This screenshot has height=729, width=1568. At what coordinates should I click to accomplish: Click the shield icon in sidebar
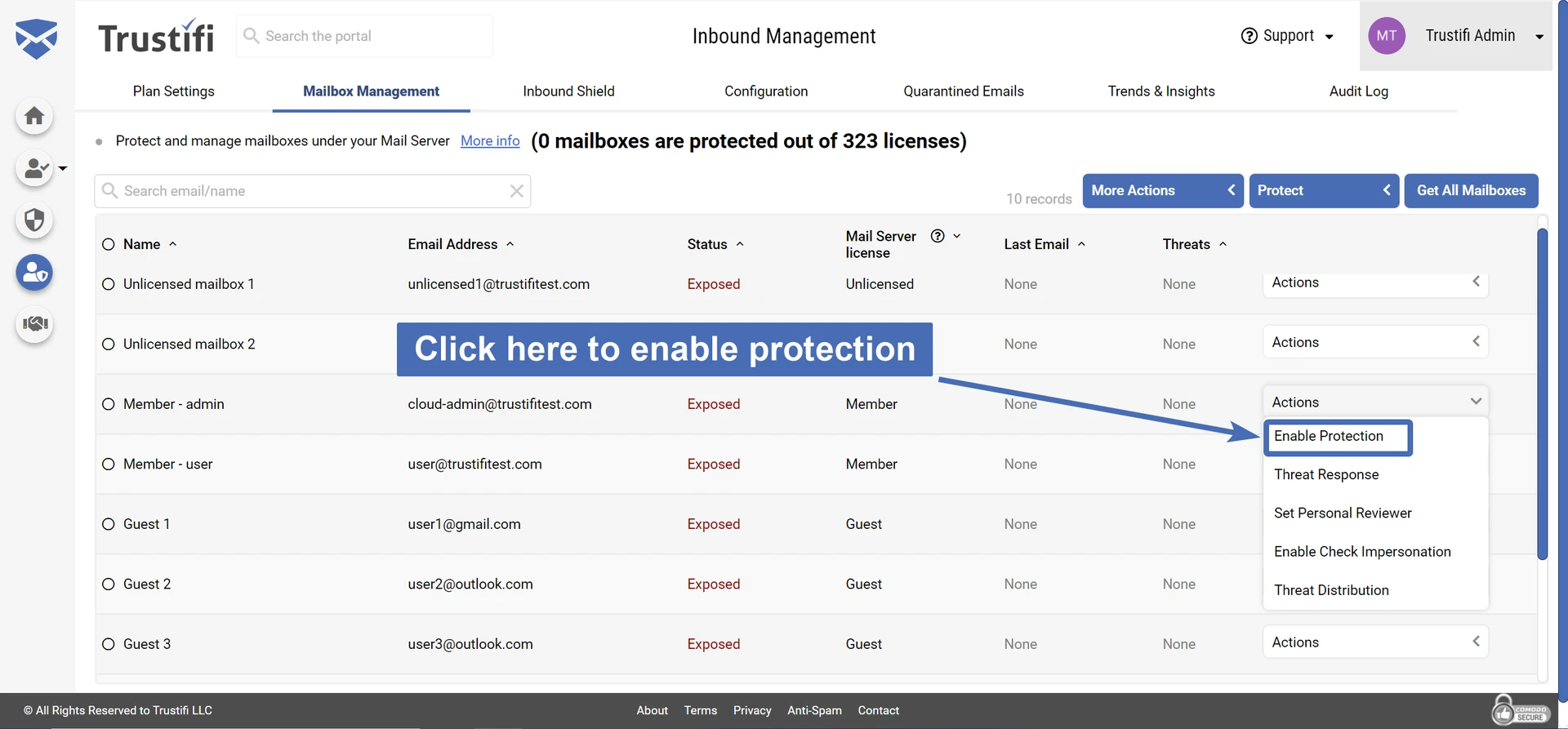[x=34, y=220]
